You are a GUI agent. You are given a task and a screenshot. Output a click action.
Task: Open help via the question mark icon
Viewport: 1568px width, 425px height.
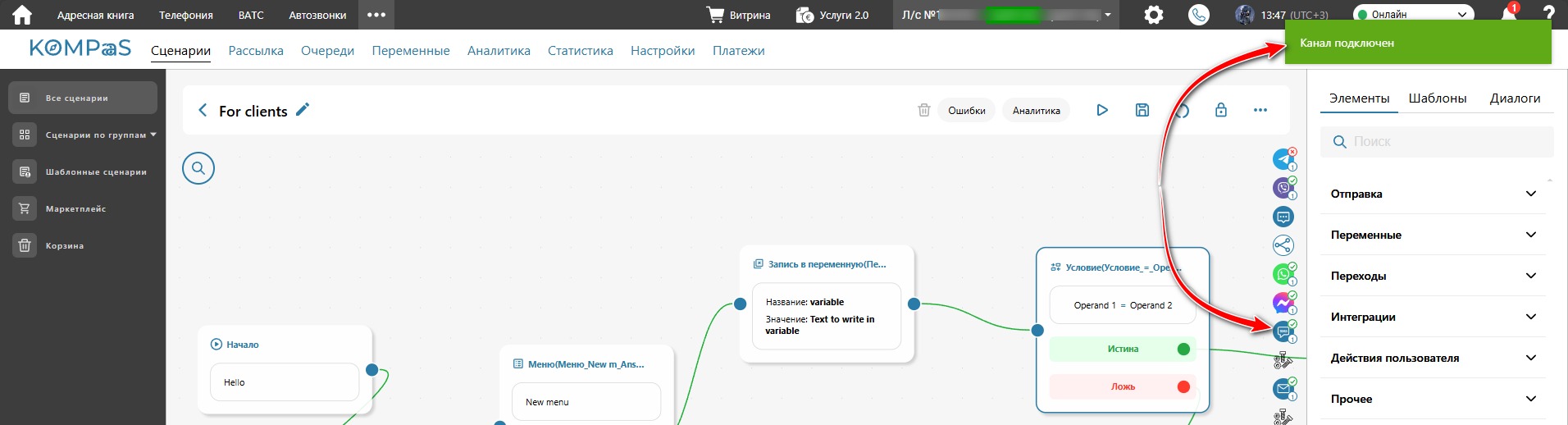coord(1548,14)
